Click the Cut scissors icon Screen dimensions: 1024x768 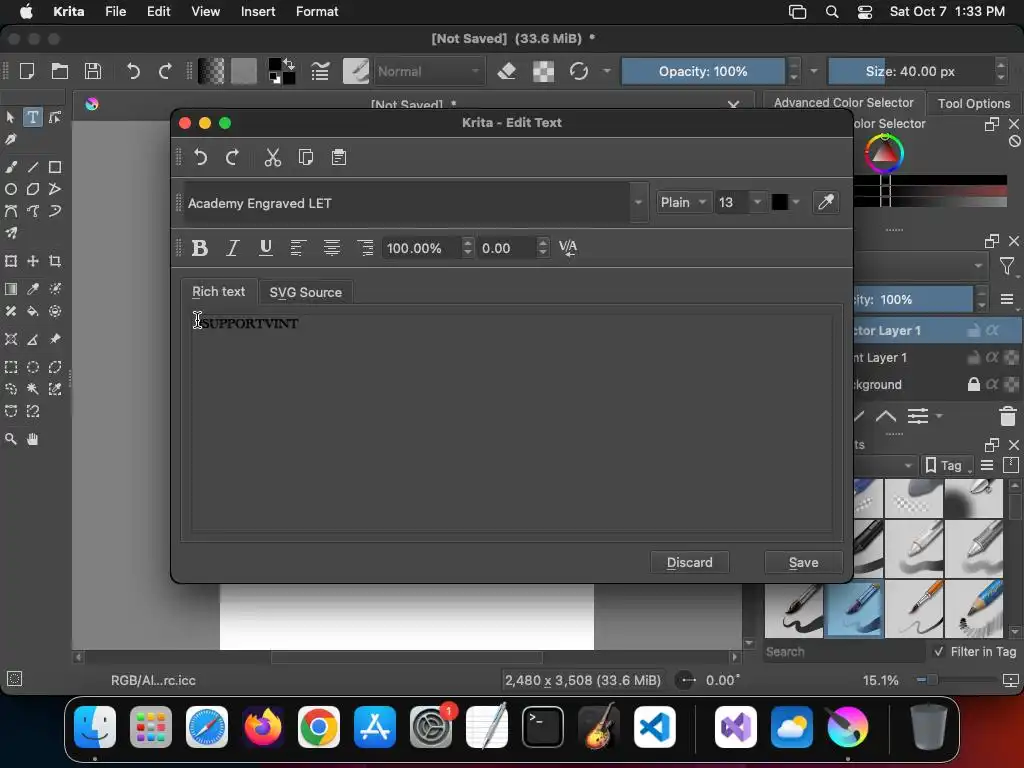pos(272,157)
